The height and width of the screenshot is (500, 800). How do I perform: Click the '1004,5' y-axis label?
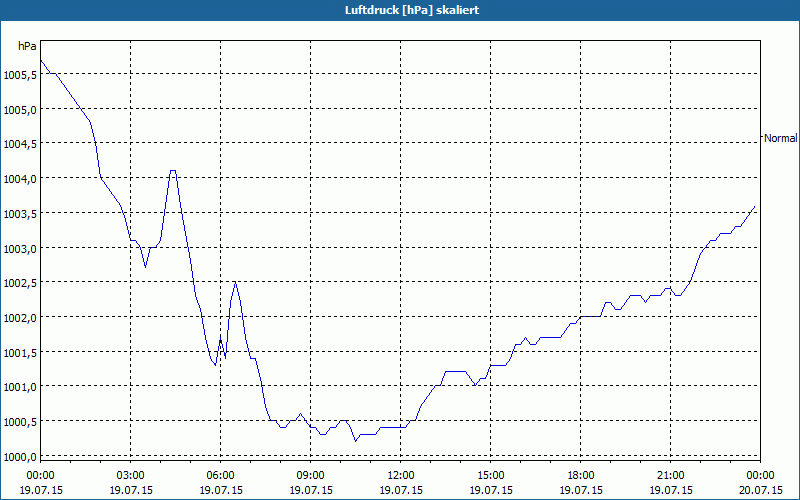[x=20, y=144]
